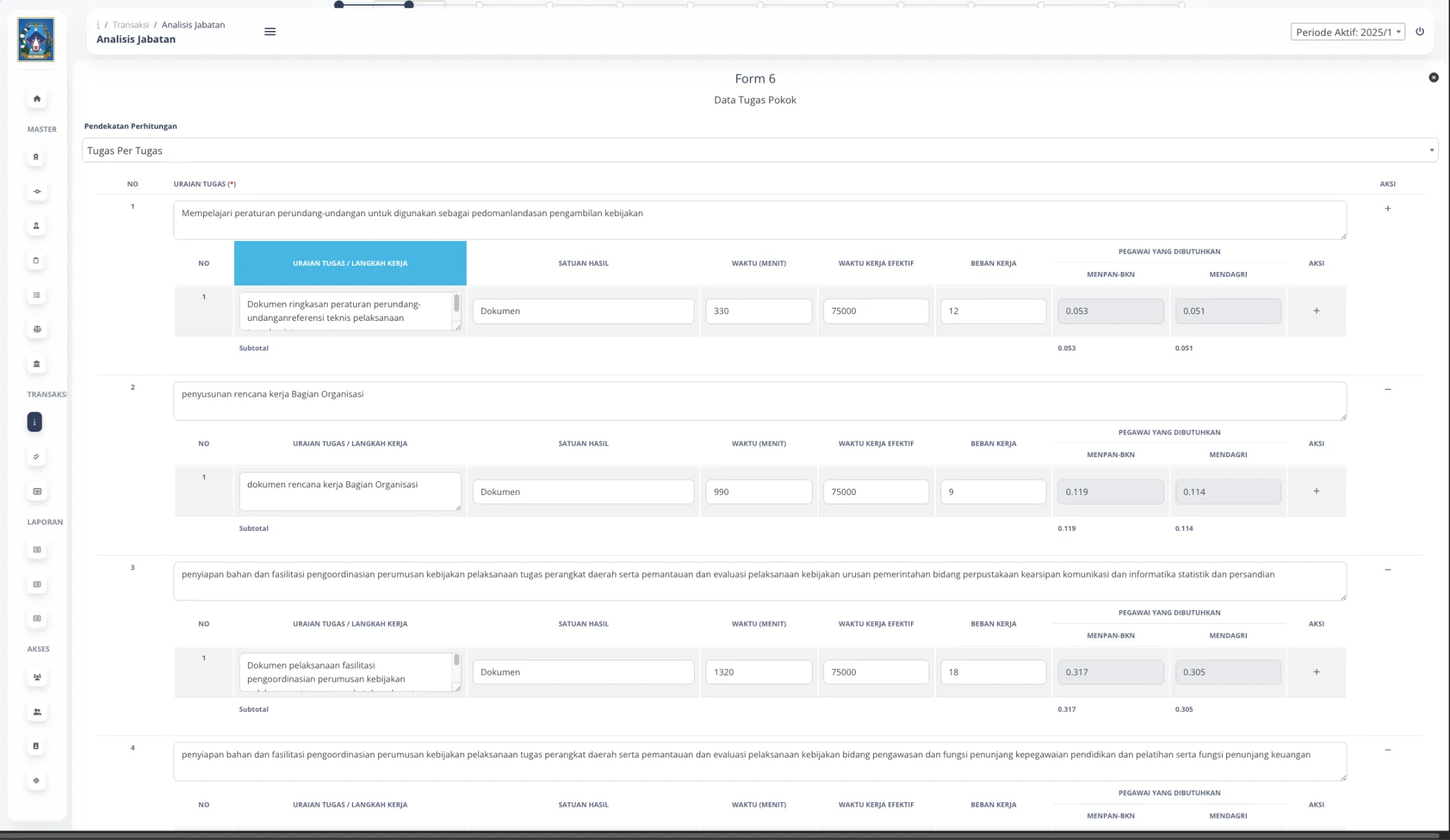Click the list icon in Master section
Image resolution: width=1450 pixels, height=840 pixels.
pos(37,295)
